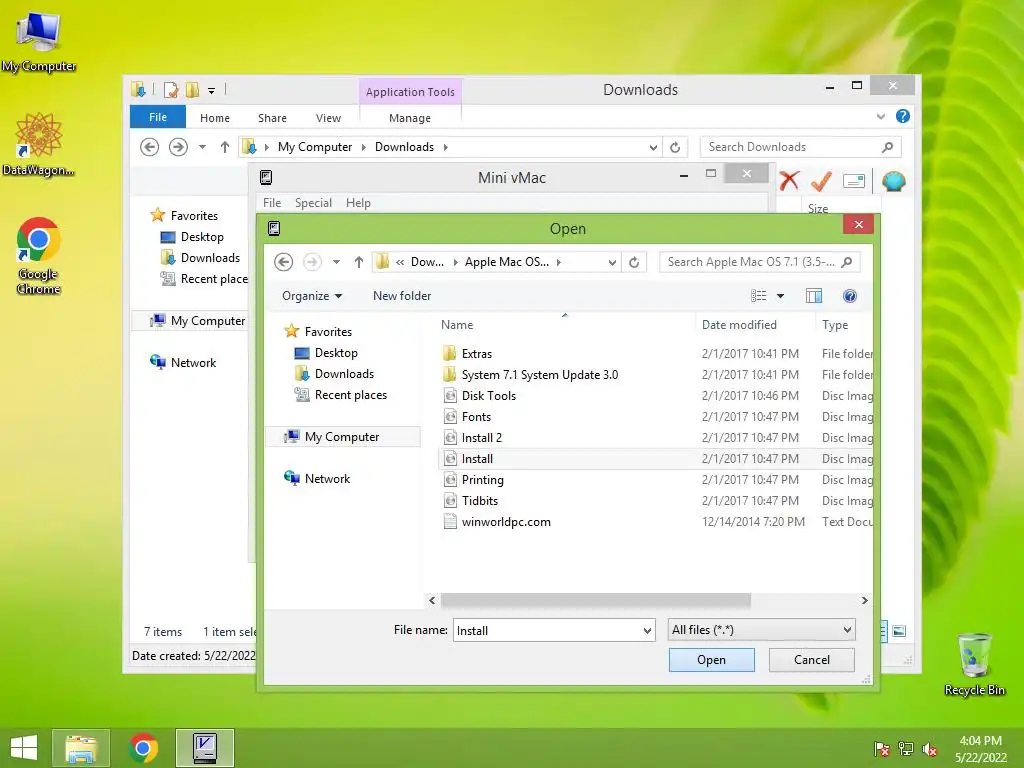Viewport: 1024px width, 768px height.
Task: Click the blue File ribbon tab
Action: point(158,117)
